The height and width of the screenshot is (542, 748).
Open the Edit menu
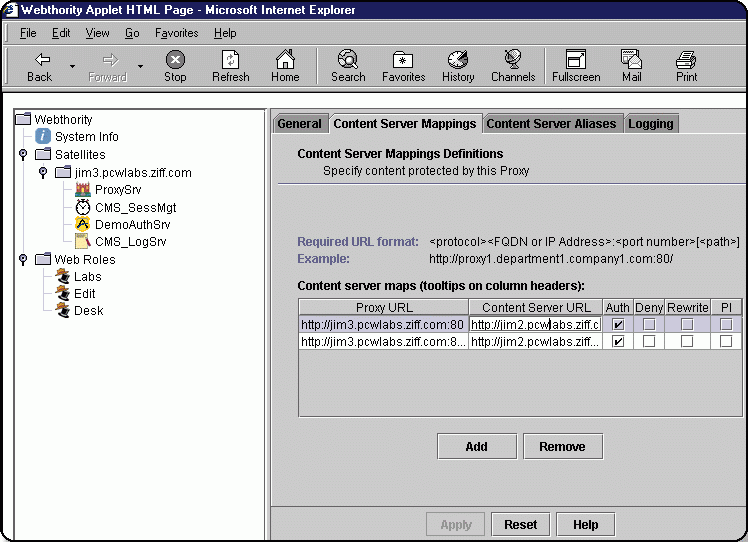[61, 33]
